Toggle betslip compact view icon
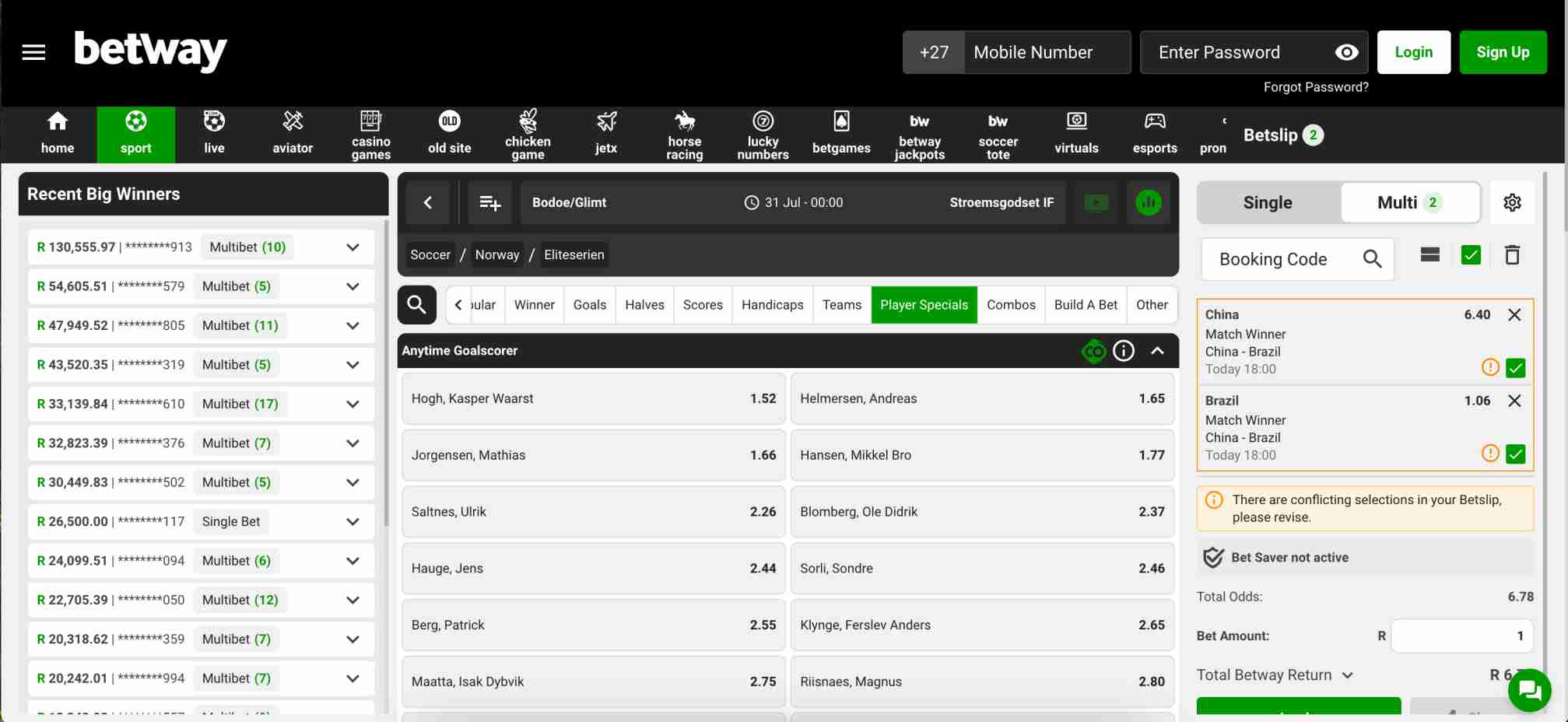This screenshot has width=1568, height=722. point(1430,254)
